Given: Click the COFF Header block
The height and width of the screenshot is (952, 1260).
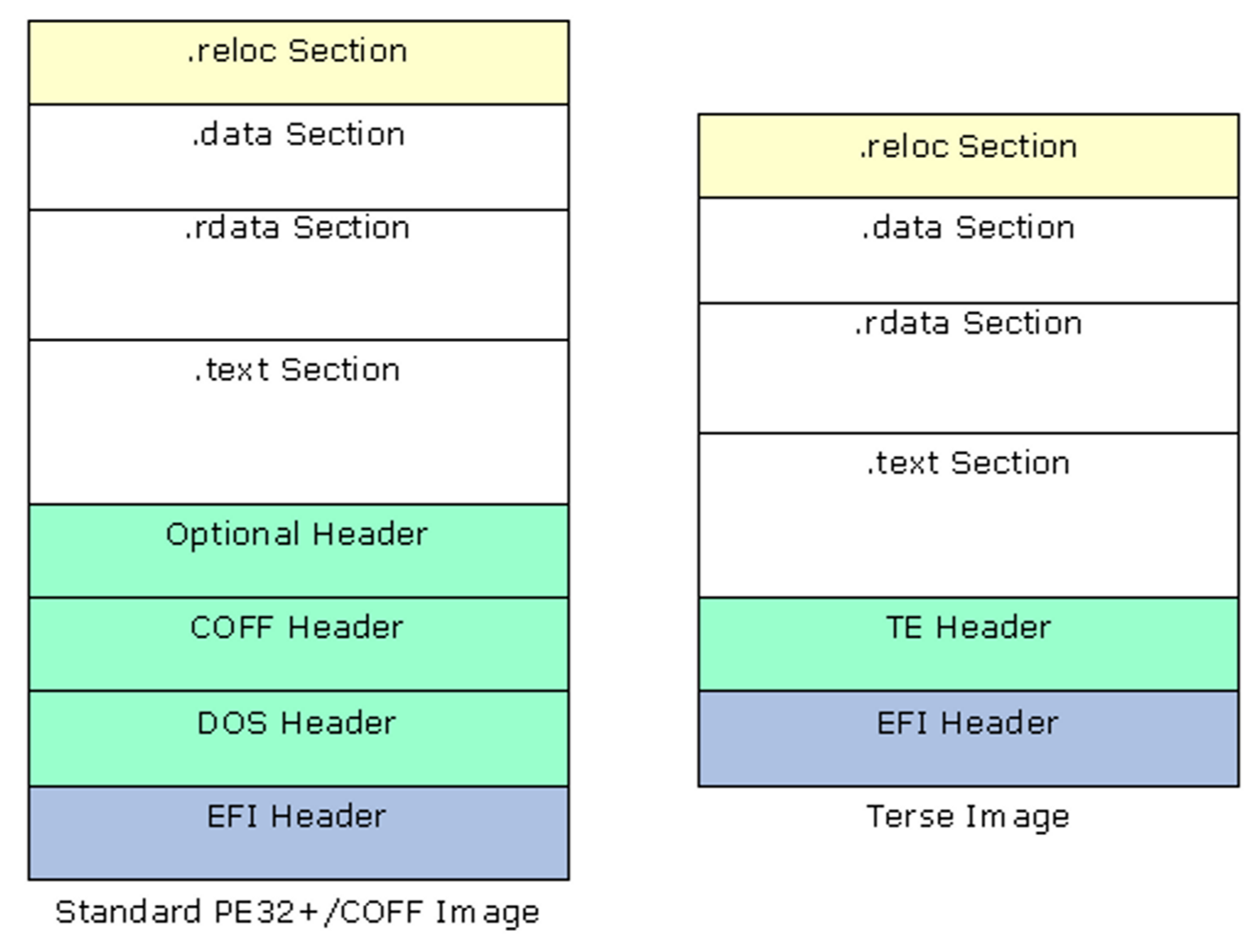Looking at the screenshot, I should tap(298, 645).
